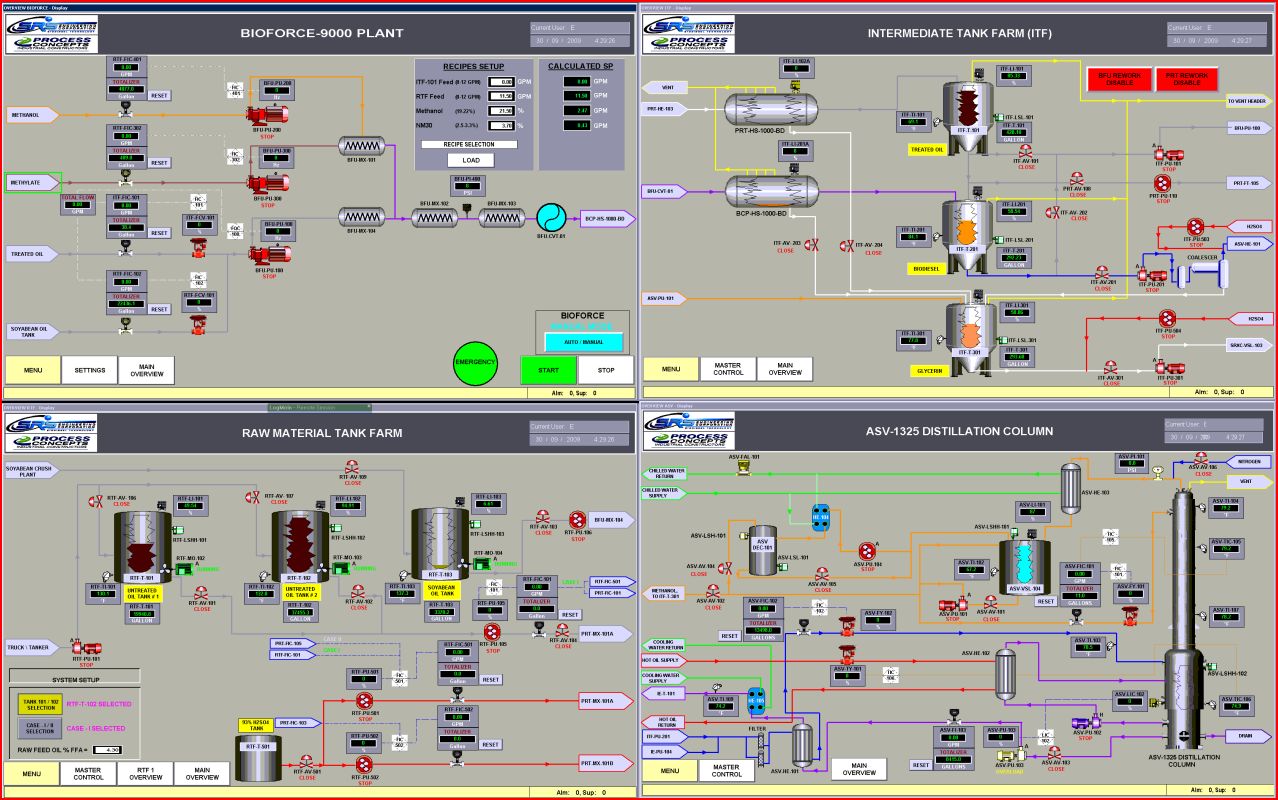Screen dimensions: 1278x800
Task: Toggle the PRT REWORK DISABLE button
Action: pos(1185,79)
